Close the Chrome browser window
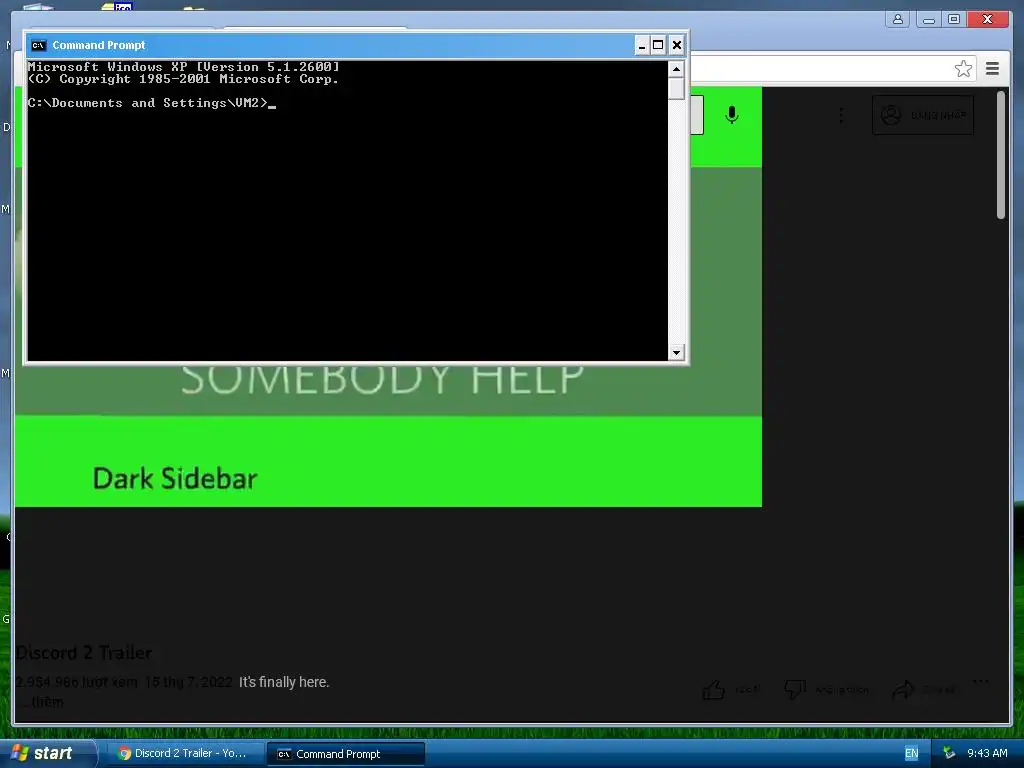Screen dimensions: 1024x768 (987, 19)
